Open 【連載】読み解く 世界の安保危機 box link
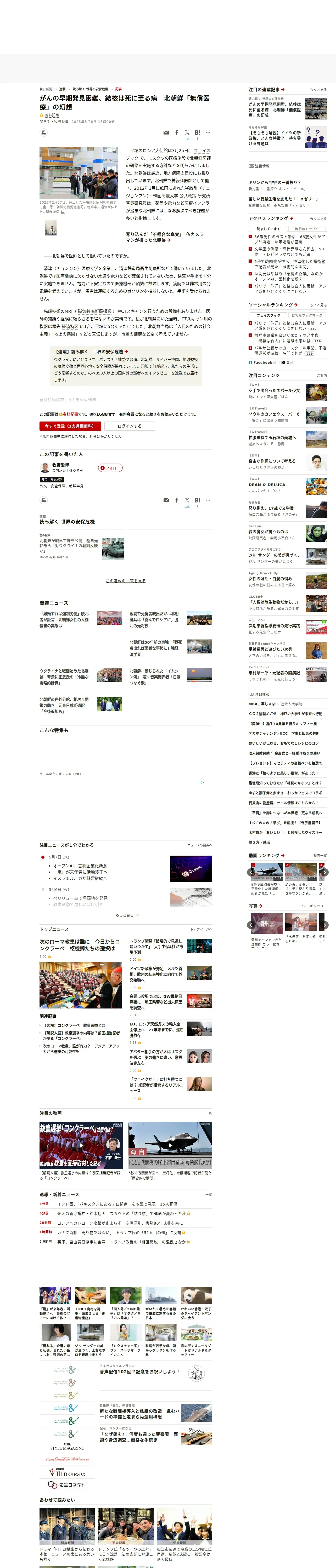This screenshot has width=336, height=1568. 92,352
